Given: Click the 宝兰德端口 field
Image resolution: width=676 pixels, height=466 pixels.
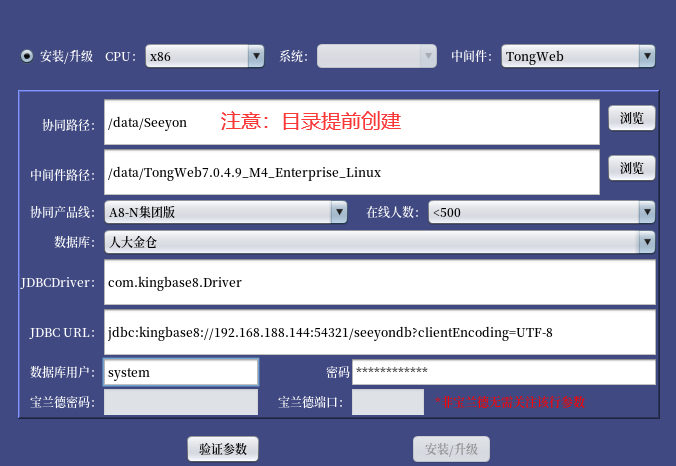Looking at the screenshot, I should pyautogui.click(x=388, y=402).
